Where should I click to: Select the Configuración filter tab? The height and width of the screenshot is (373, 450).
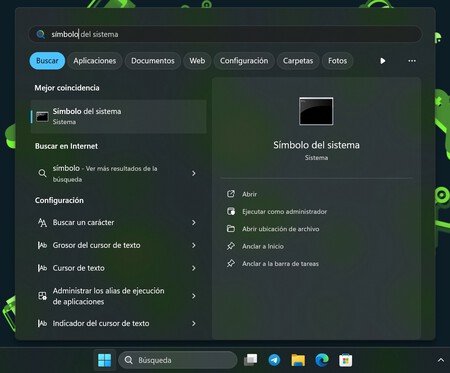point(244,61)
